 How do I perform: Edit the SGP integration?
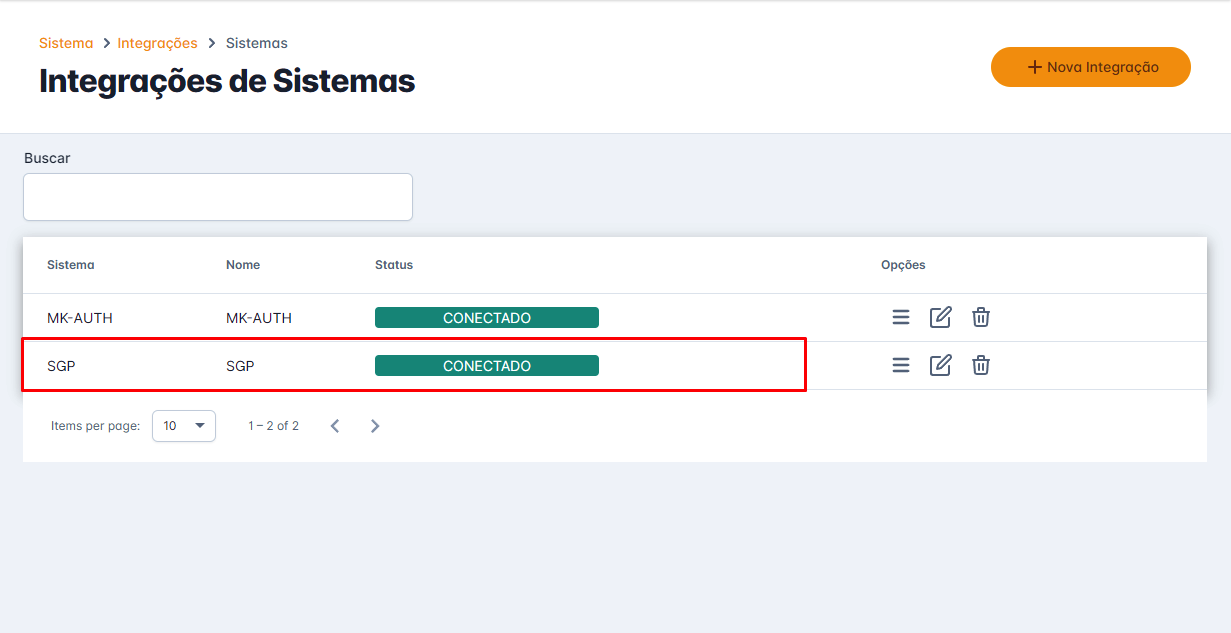(941, 365)
